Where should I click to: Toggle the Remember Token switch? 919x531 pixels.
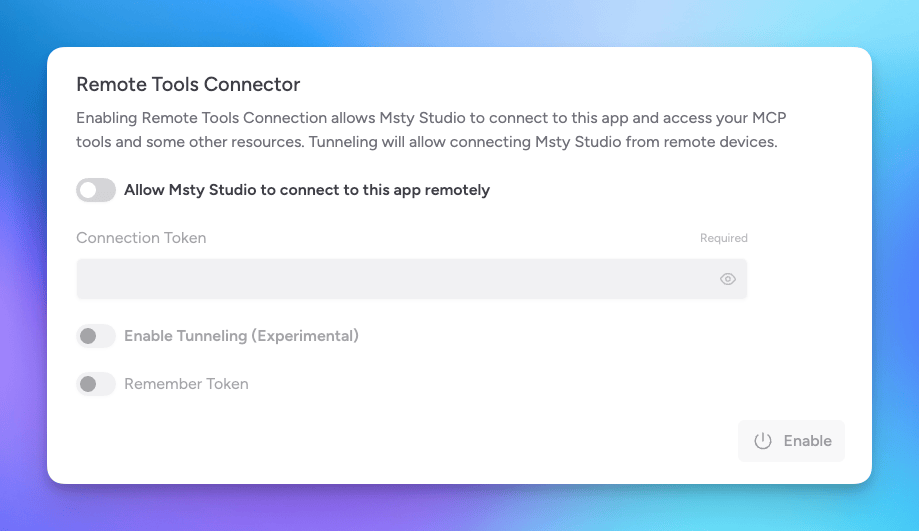click(x=96, y=384)
